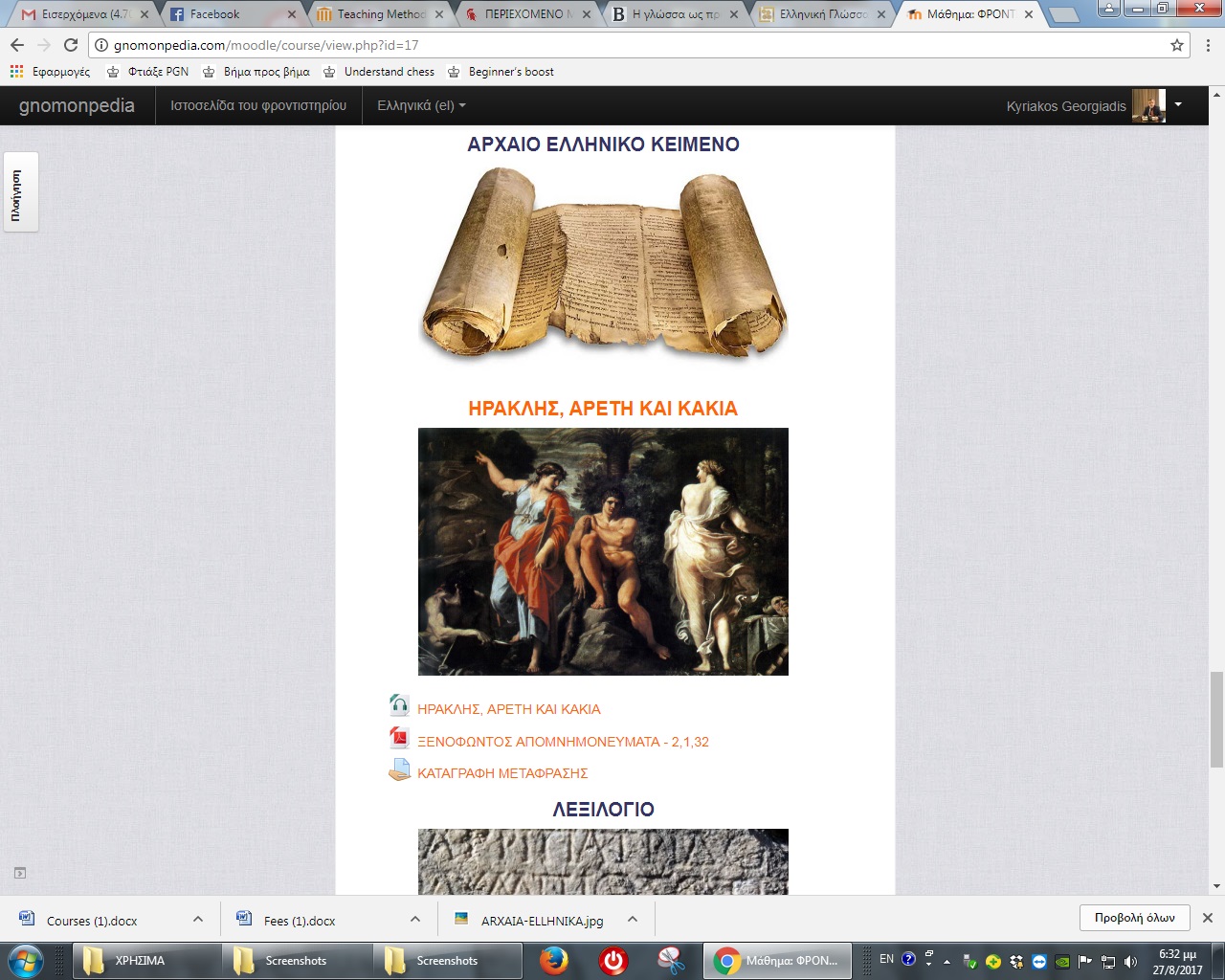Image resolution: width=1225 pixels, height=980 pixels.
Task: Open downloaded file Courses (1).docx
Action: coord(92,921)
